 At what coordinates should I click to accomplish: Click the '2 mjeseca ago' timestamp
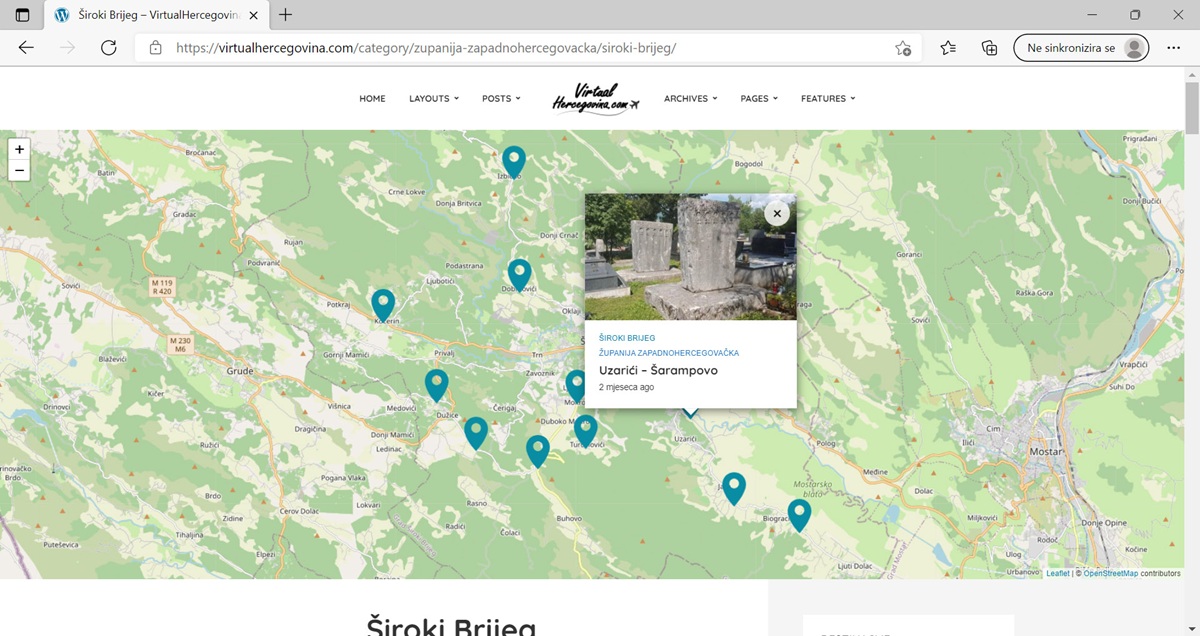coord(627,387)
